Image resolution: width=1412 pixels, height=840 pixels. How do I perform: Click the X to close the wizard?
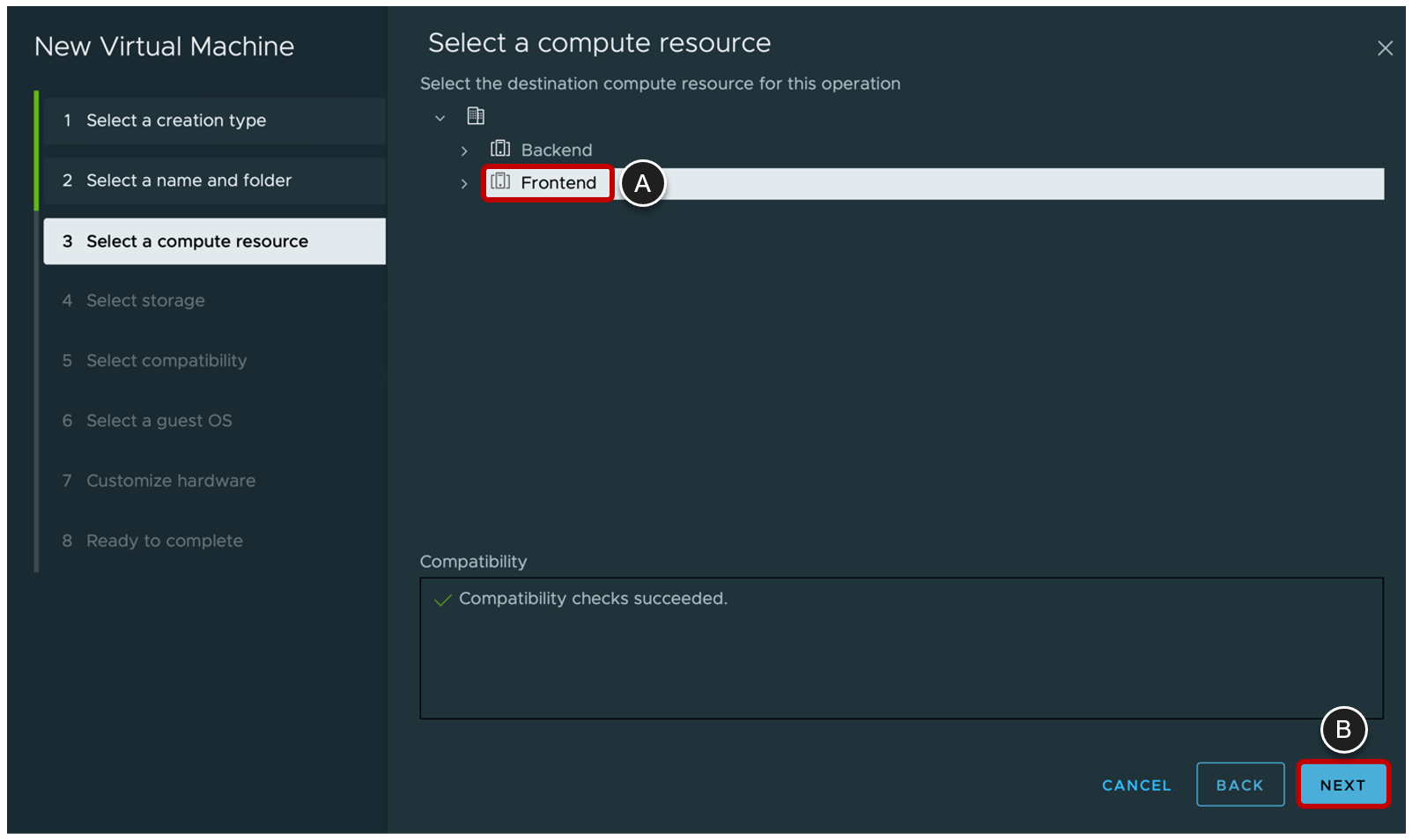[x=1386, y=48]
